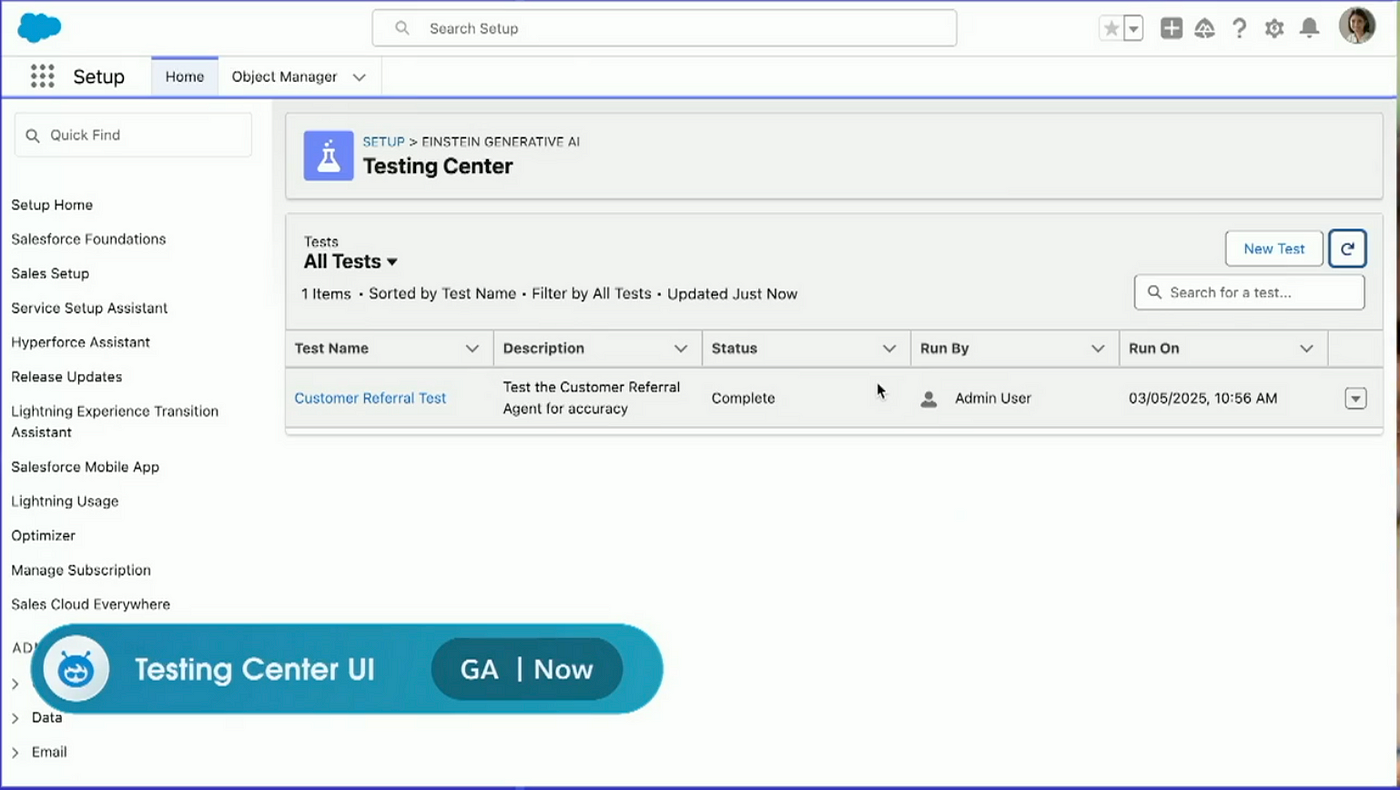Viewport: 1400px width, 790px height.
Task: Open the Description column menu chevron
Action: tap(681, 348)
